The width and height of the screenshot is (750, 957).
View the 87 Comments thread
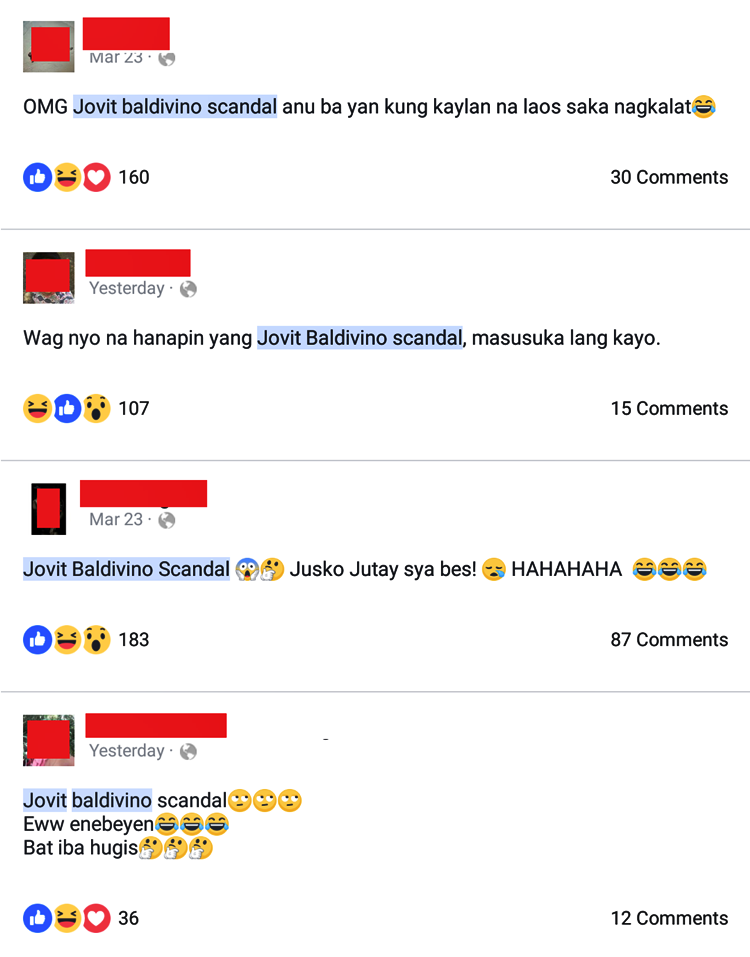(x=669, y=640)
